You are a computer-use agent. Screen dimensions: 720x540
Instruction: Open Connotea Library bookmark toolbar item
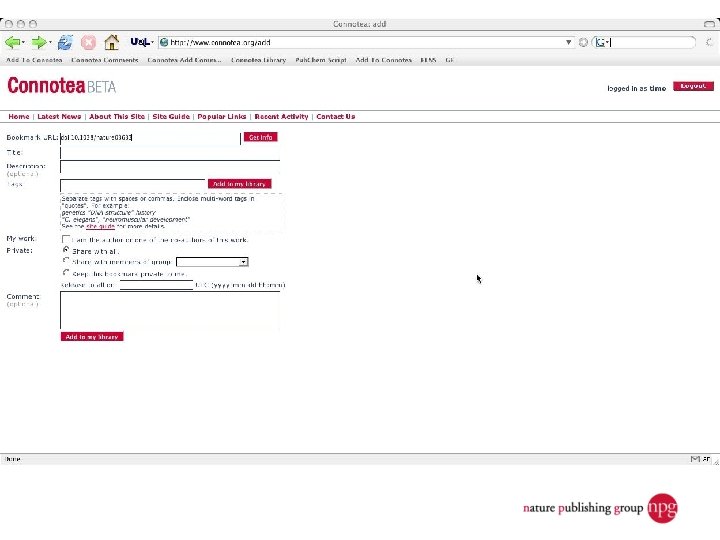(x=259, y=60)
